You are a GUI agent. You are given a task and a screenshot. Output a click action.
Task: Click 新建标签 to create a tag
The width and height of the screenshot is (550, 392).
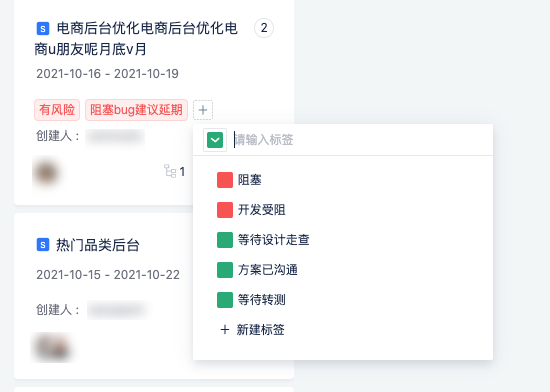pos(260,330)
